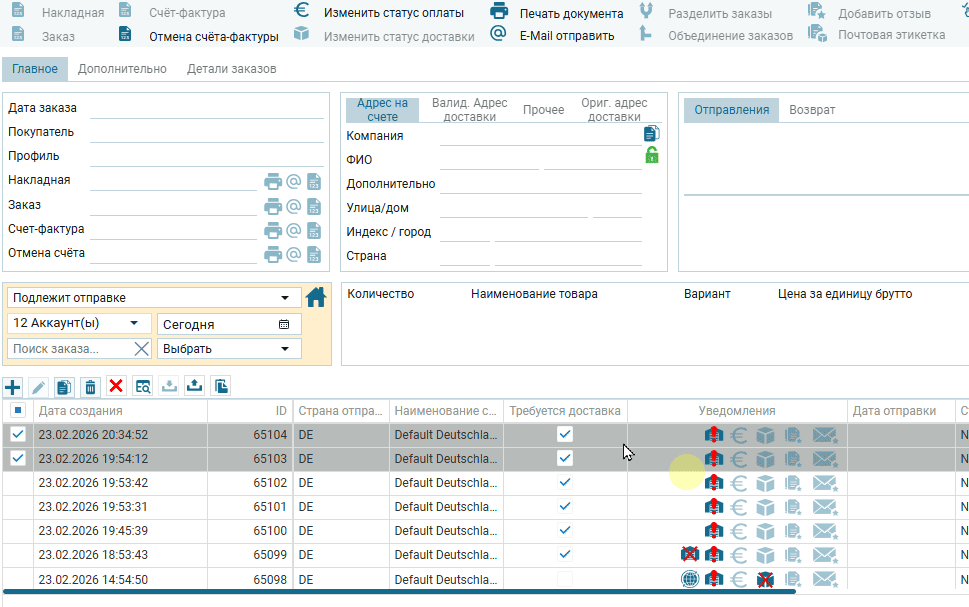Click the blue plus add order icon
The height and width of the screenshot is (607, 969).
(13, 387)
